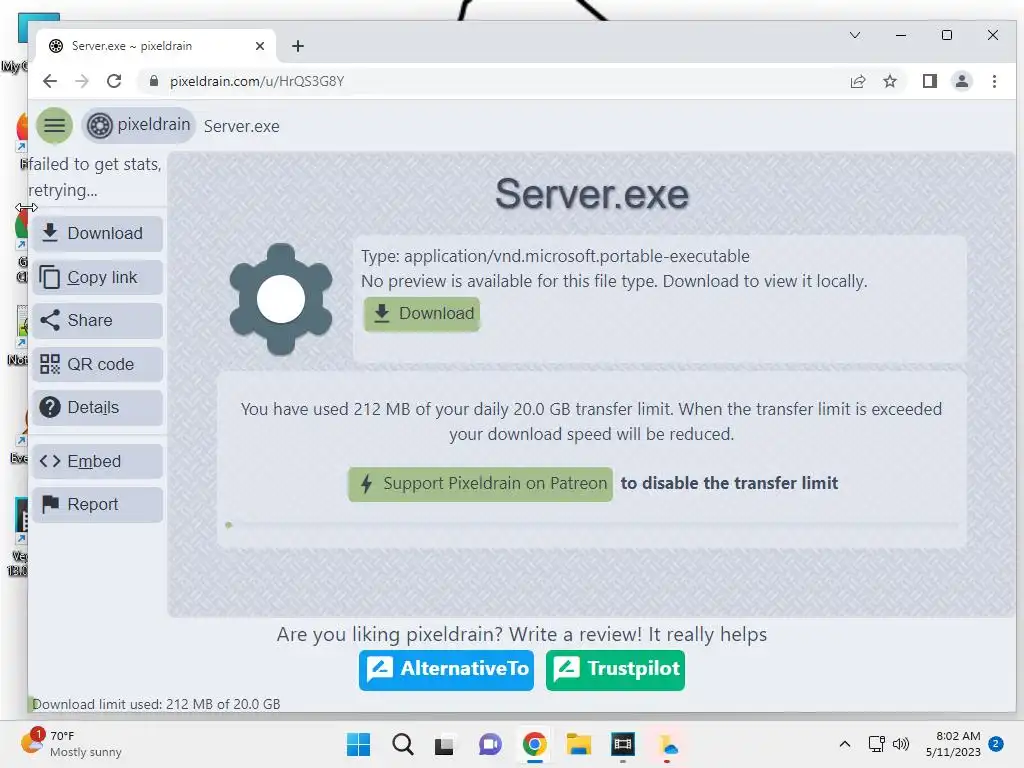
Task: Open weather widget 70°F Mostly sunny
Action: tap(71, 744)
